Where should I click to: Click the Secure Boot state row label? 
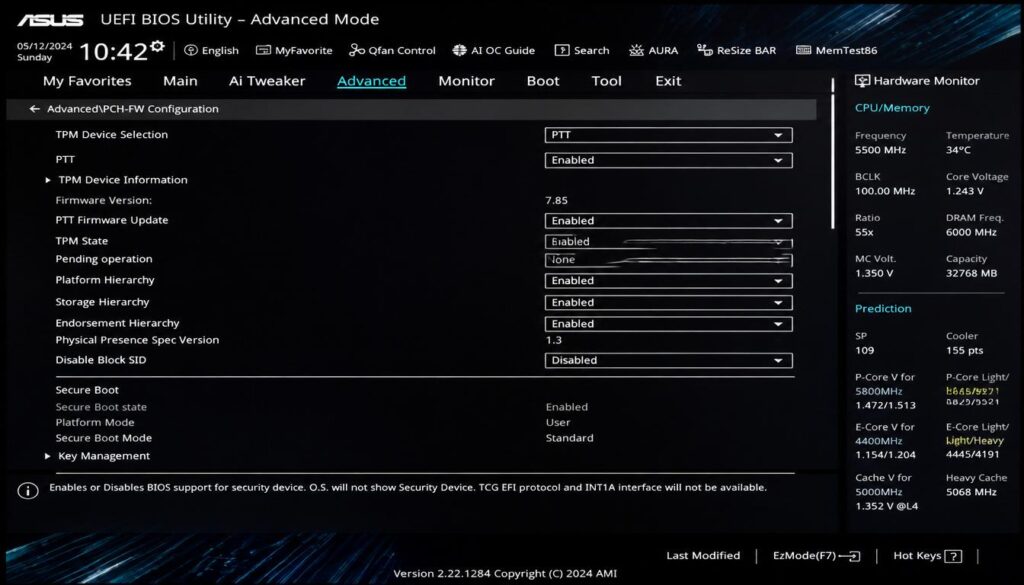pos(101,407)
